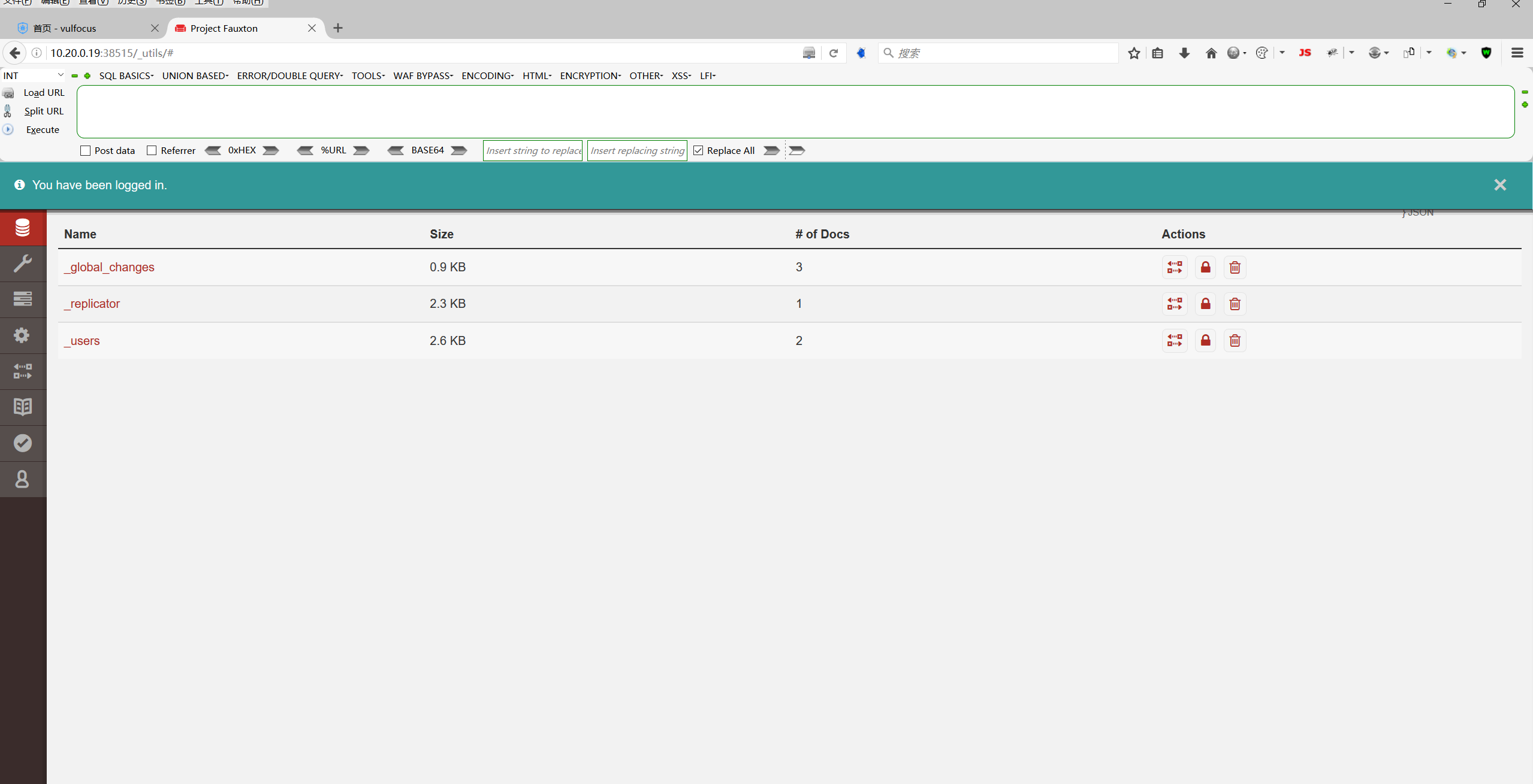Delete the _users database via trash icon
This screenshot has height=784, width=1533.
(1235, 341)
